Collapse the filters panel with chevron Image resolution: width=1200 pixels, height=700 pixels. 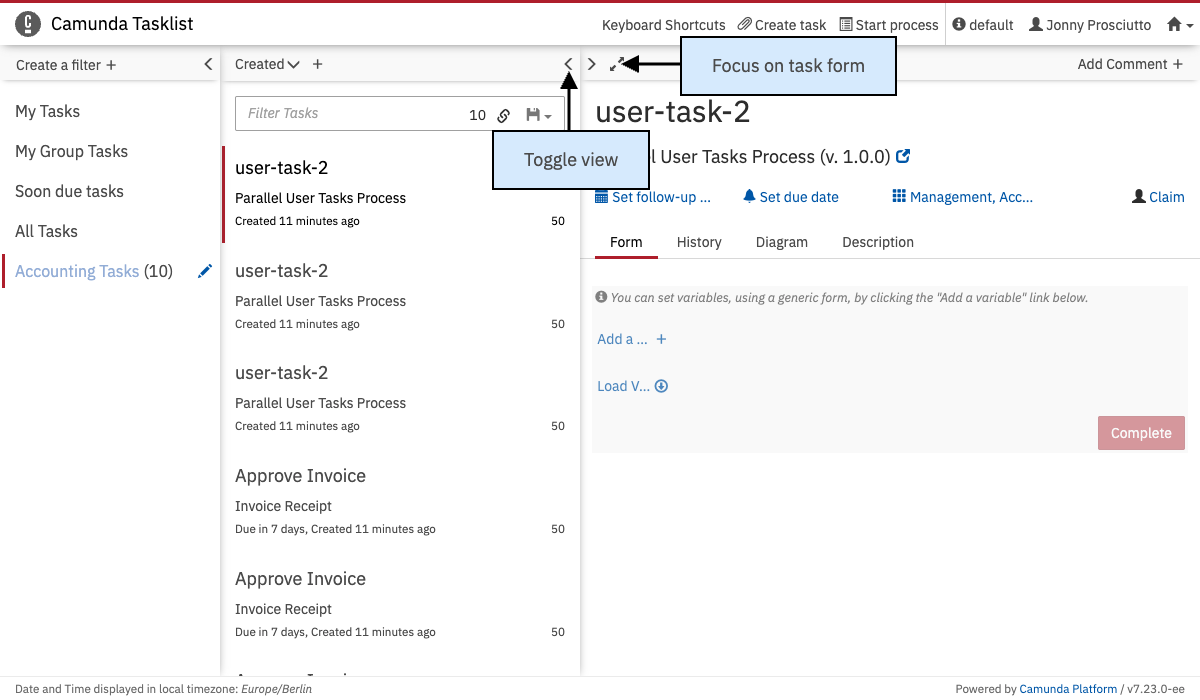[208, 64]
